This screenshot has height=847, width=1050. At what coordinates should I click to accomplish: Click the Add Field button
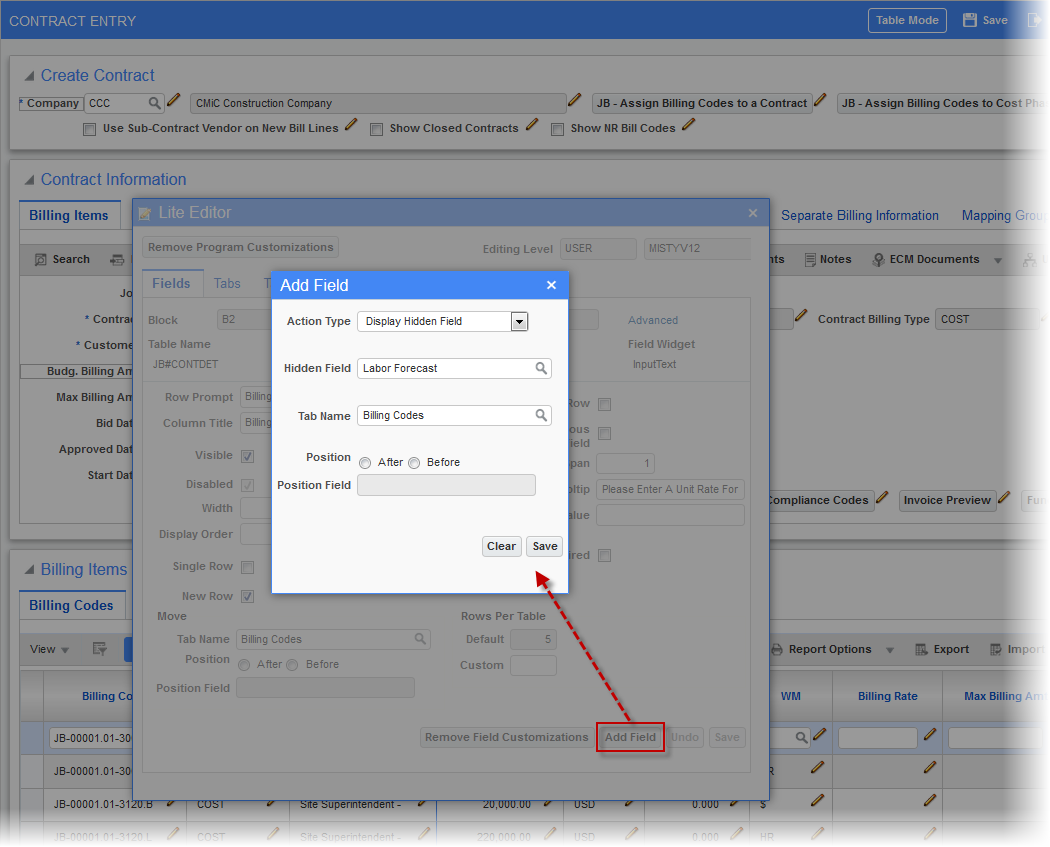tap(630, 737)
